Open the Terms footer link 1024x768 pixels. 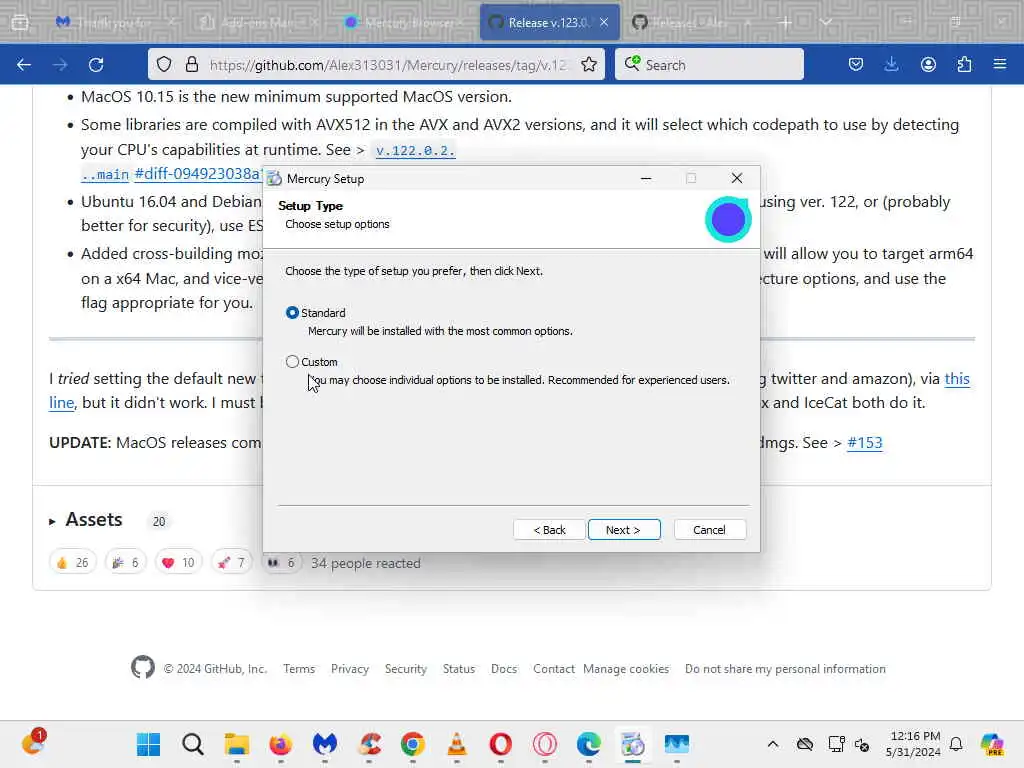click(299, 669)
